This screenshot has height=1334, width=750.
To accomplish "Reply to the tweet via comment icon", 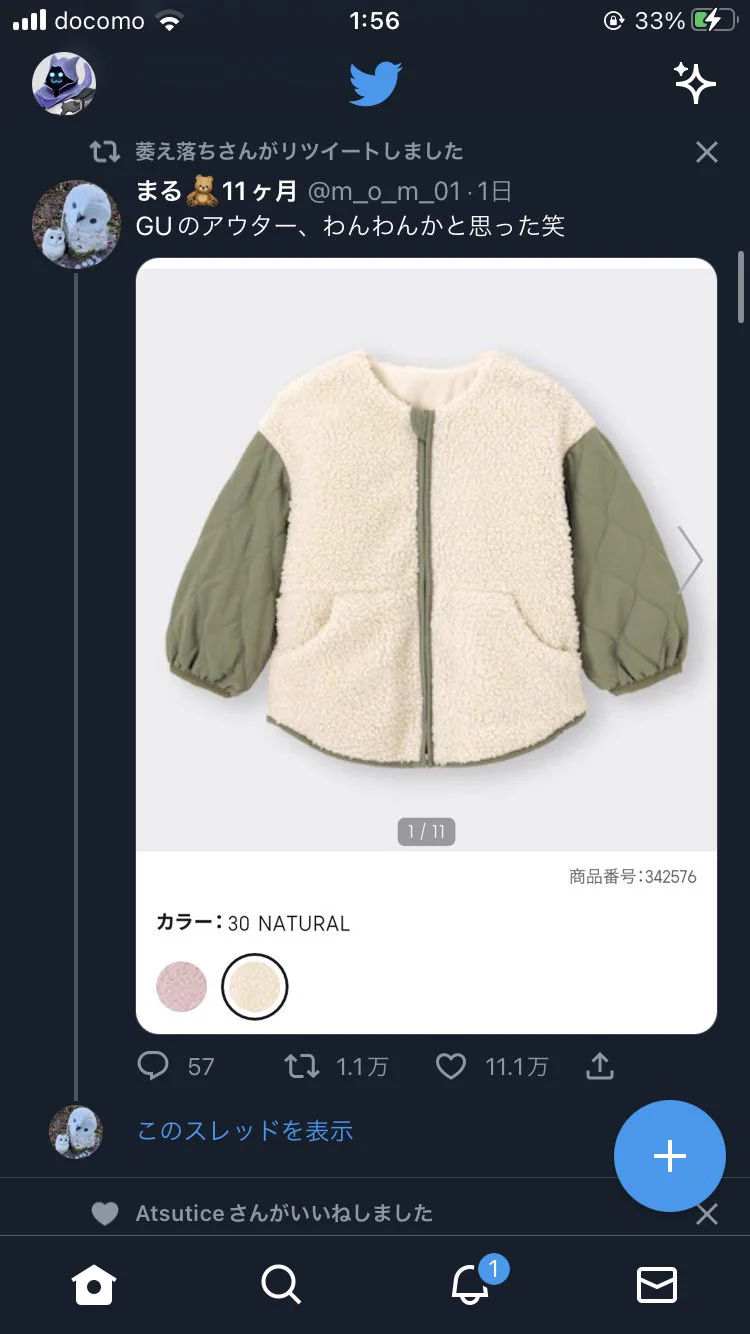I will 153,1066.
